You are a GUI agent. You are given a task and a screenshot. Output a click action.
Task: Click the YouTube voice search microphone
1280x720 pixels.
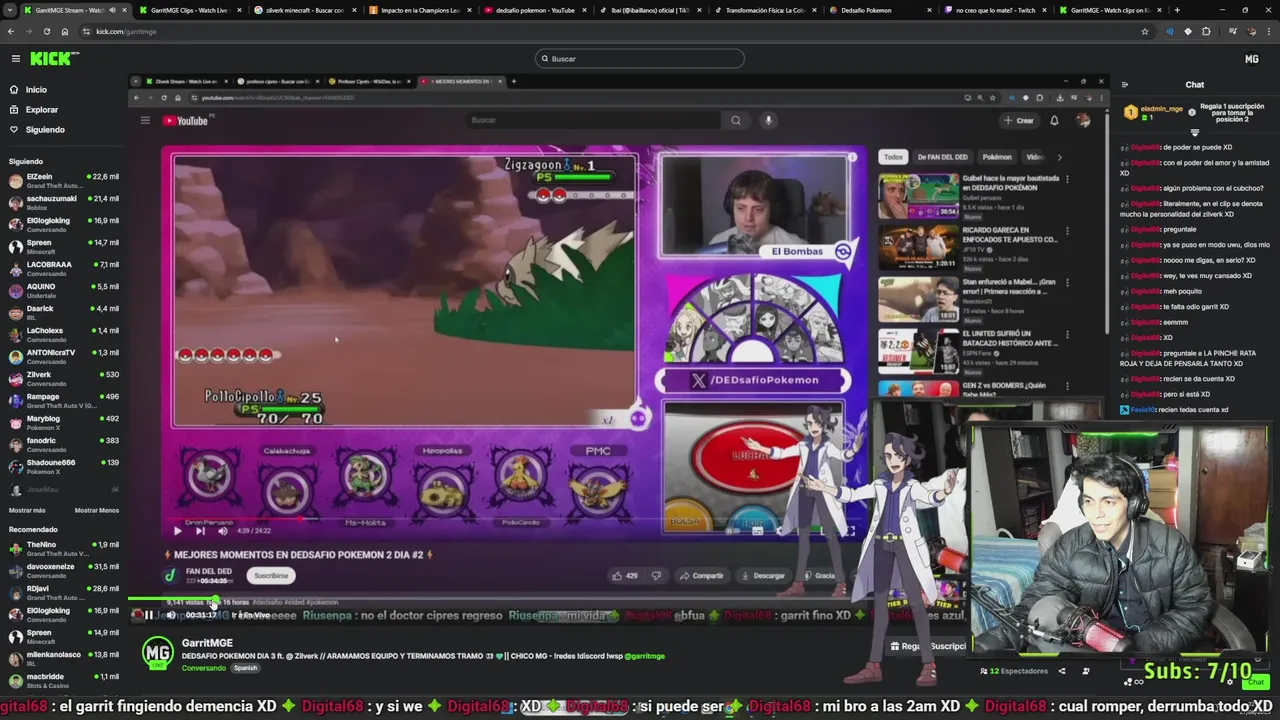click(x=768, y=120)
